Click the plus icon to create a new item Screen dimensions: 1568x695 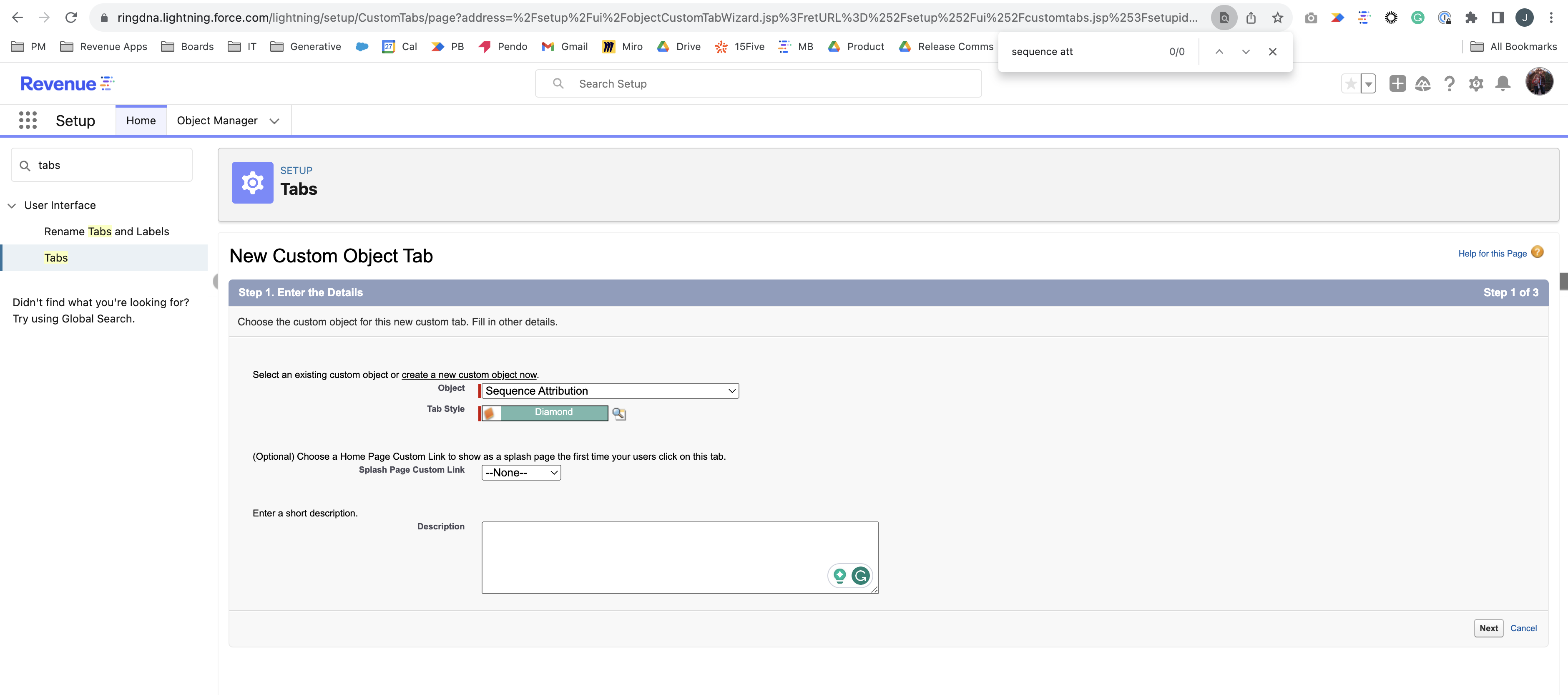[x=1397, y=83]
